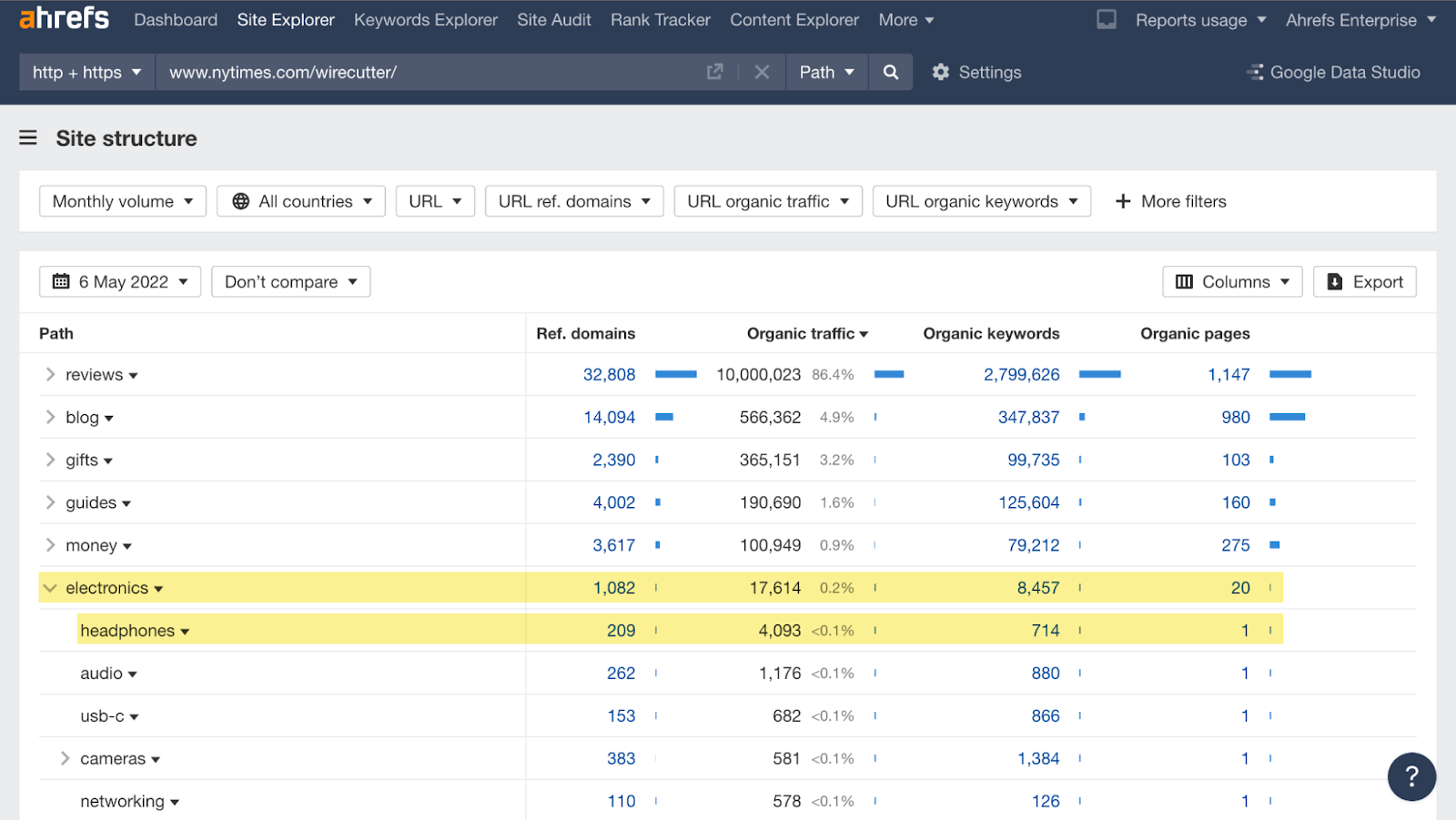Click gifts organic keywords 99,735
This screenshot has height=821, width=1456.
[1033, 460]
